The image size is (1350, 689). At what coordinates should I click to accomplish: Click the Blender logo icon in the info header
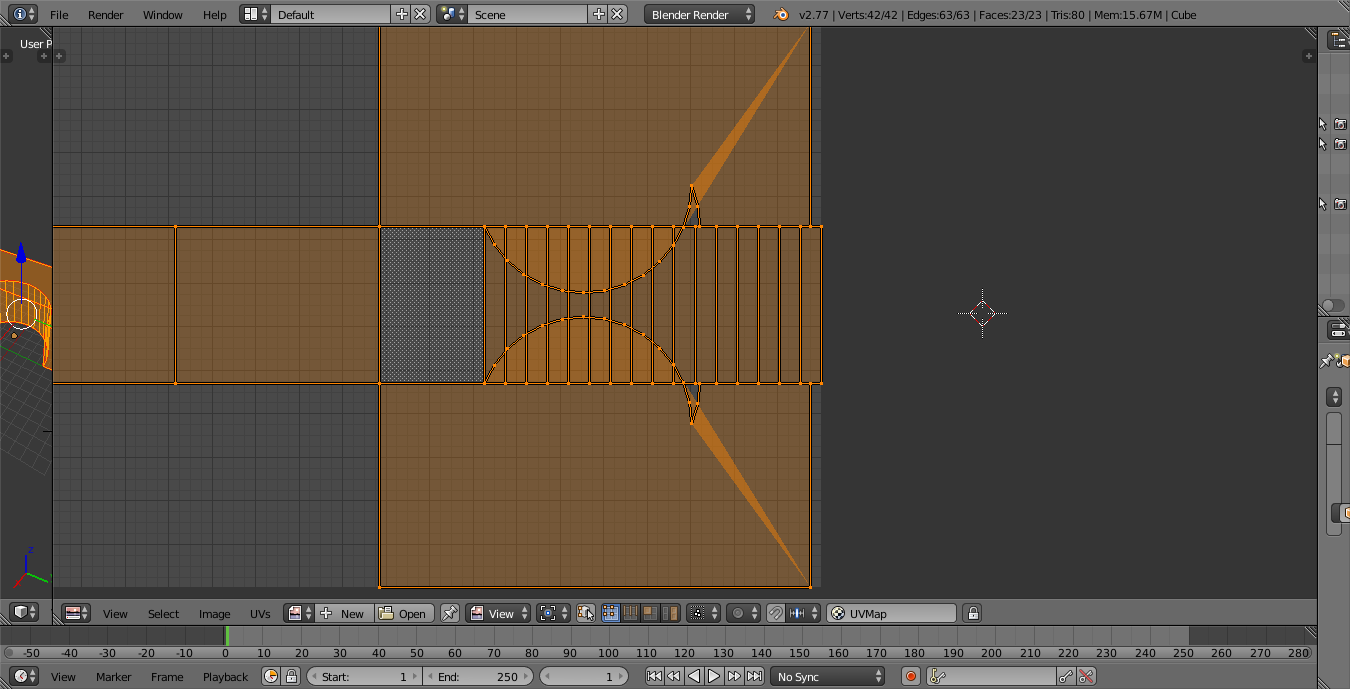780,15
